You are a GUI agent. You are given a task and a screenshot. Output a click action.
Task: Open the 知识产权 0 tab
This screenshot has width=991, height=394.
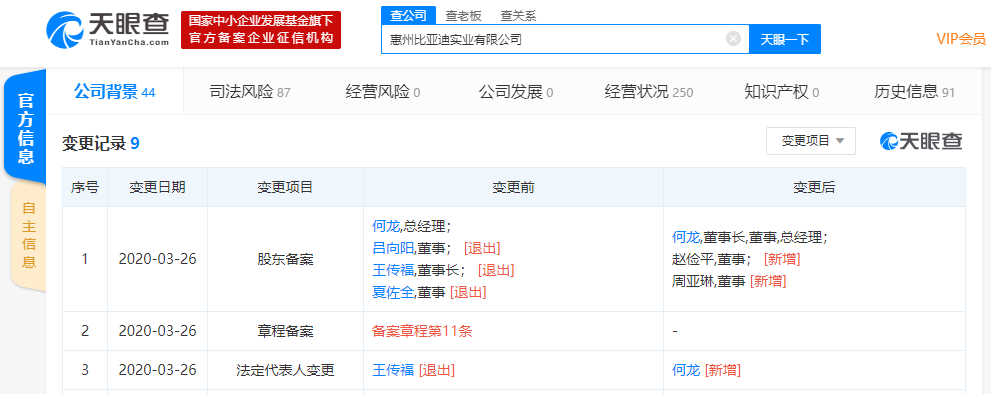[x=782, y=92]
